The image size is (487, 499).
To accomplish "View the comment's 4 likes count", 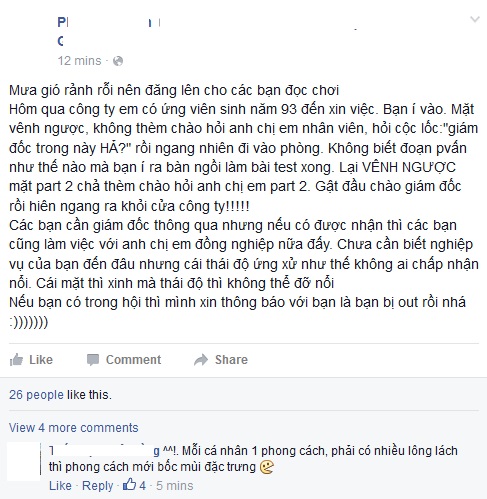I will (142, 486).
